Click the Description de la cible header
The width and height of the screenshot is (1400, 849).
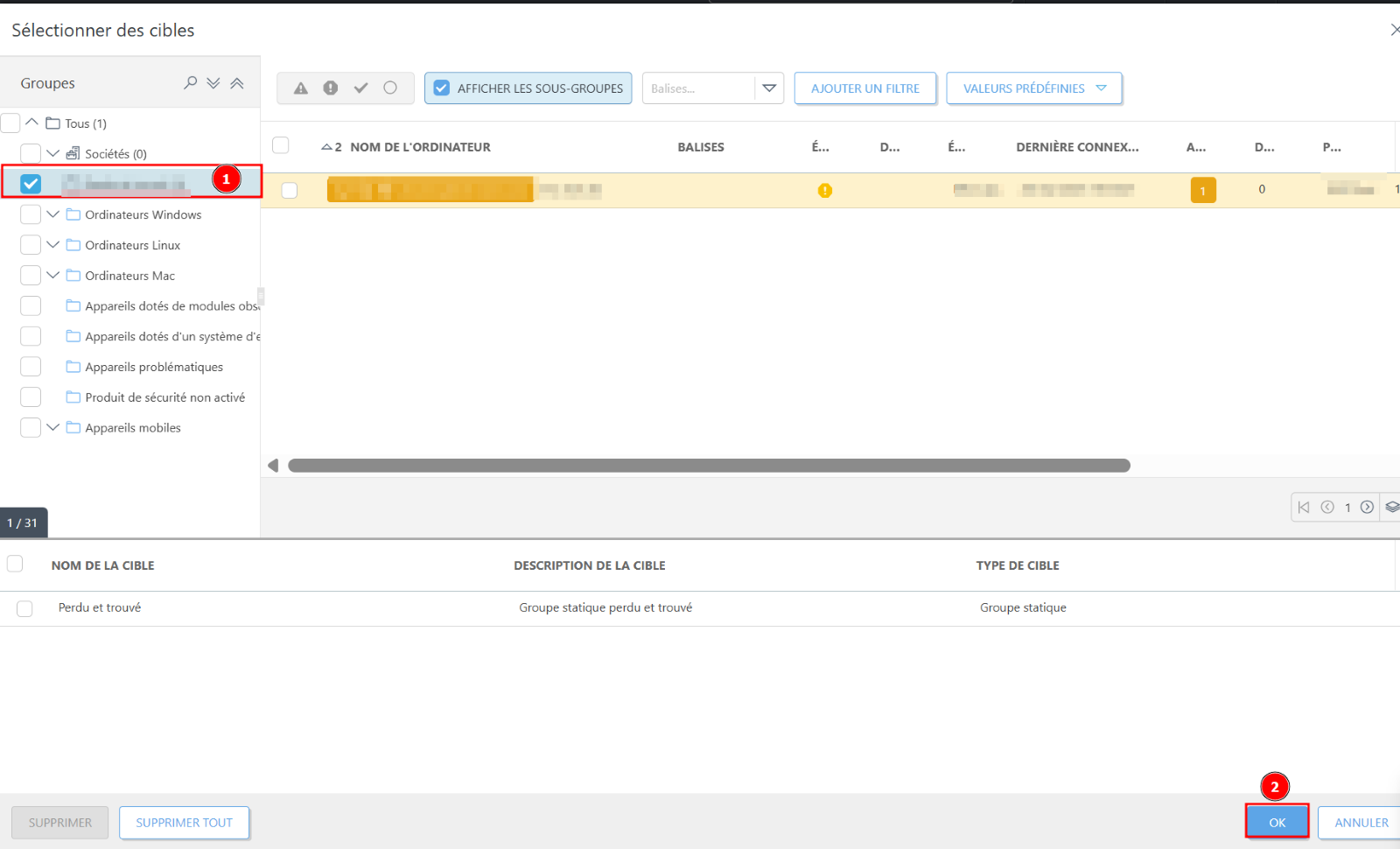coord(590,565)
